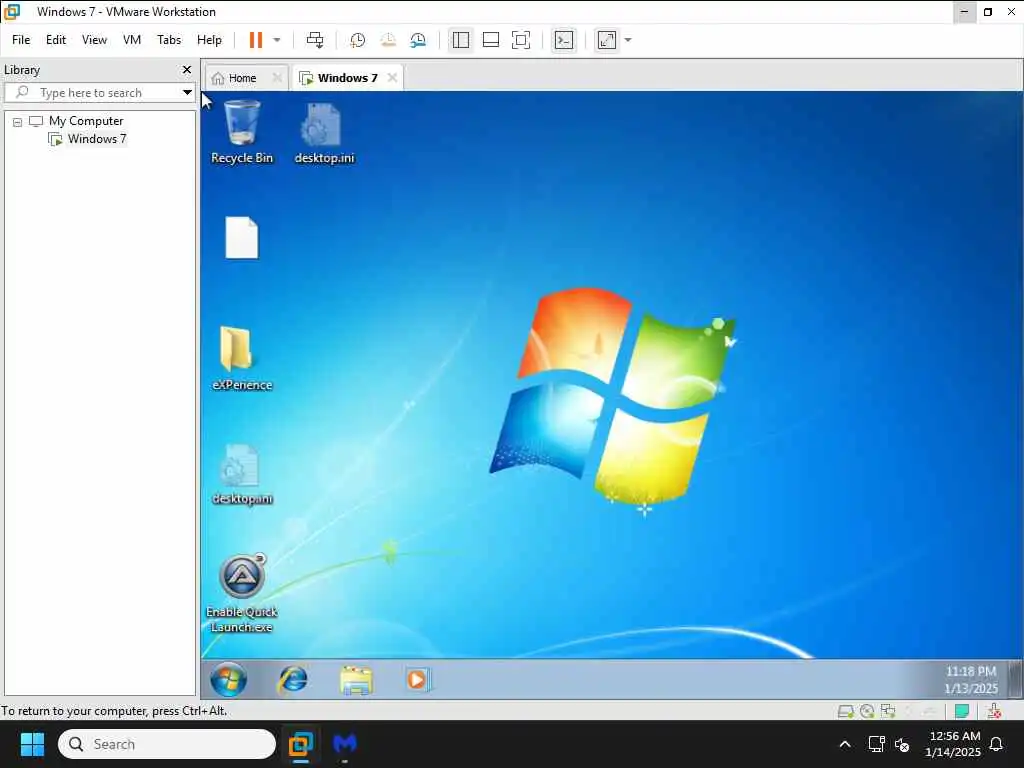The height and width of the screenshot is (768, 1024).
Task: Close the Library panel
Action: click(187, 69)
